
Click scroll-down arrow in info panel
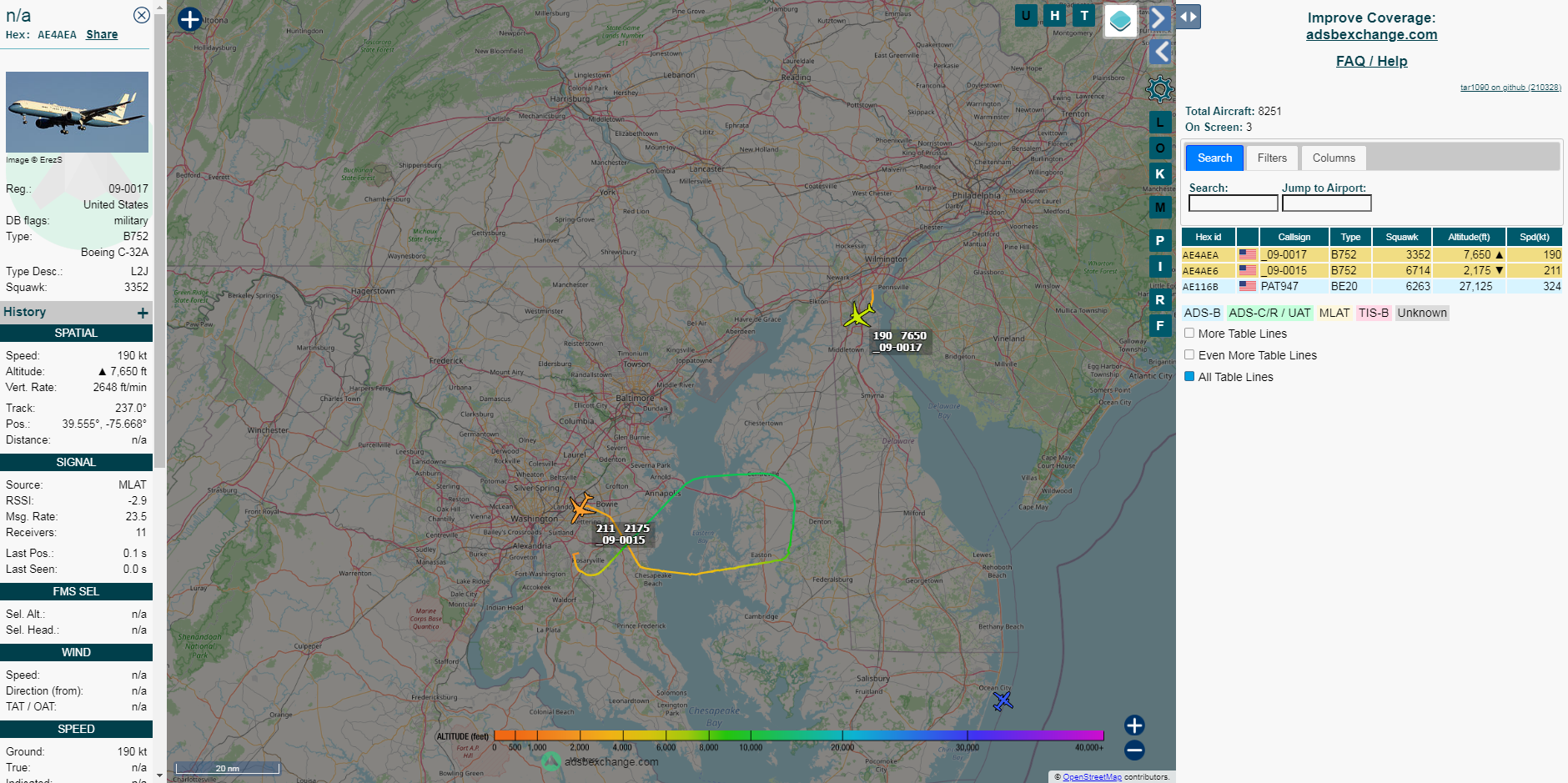[159, 776]
